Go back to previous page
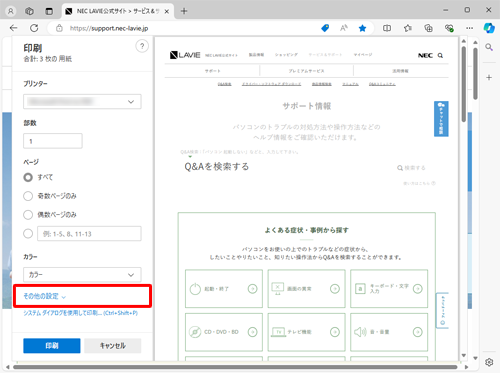Screen dimensions: 500x373 tap(14, 28)
